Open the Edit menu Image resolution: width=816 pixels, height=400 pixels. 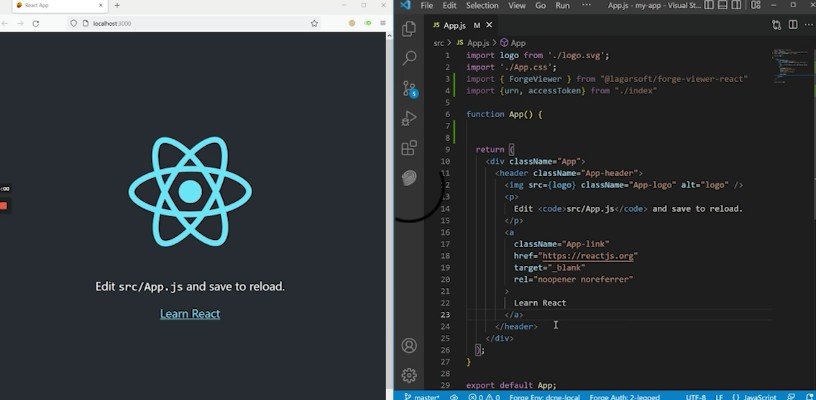(449, 5)
